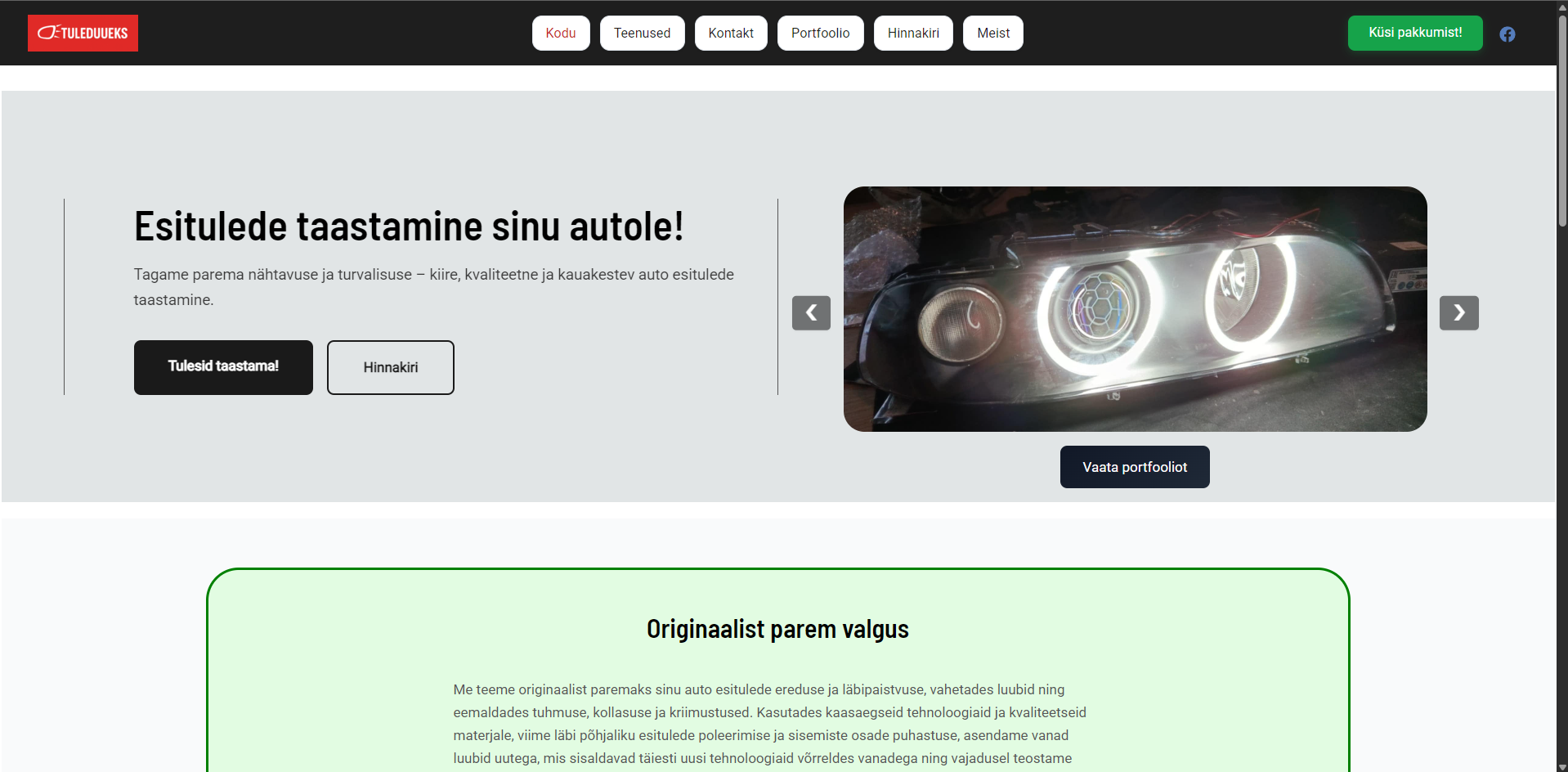Click the Esitulede taastamine sinu autole! heading
The width and height of the screenshot is (1568, 772).
click(409, 227)
